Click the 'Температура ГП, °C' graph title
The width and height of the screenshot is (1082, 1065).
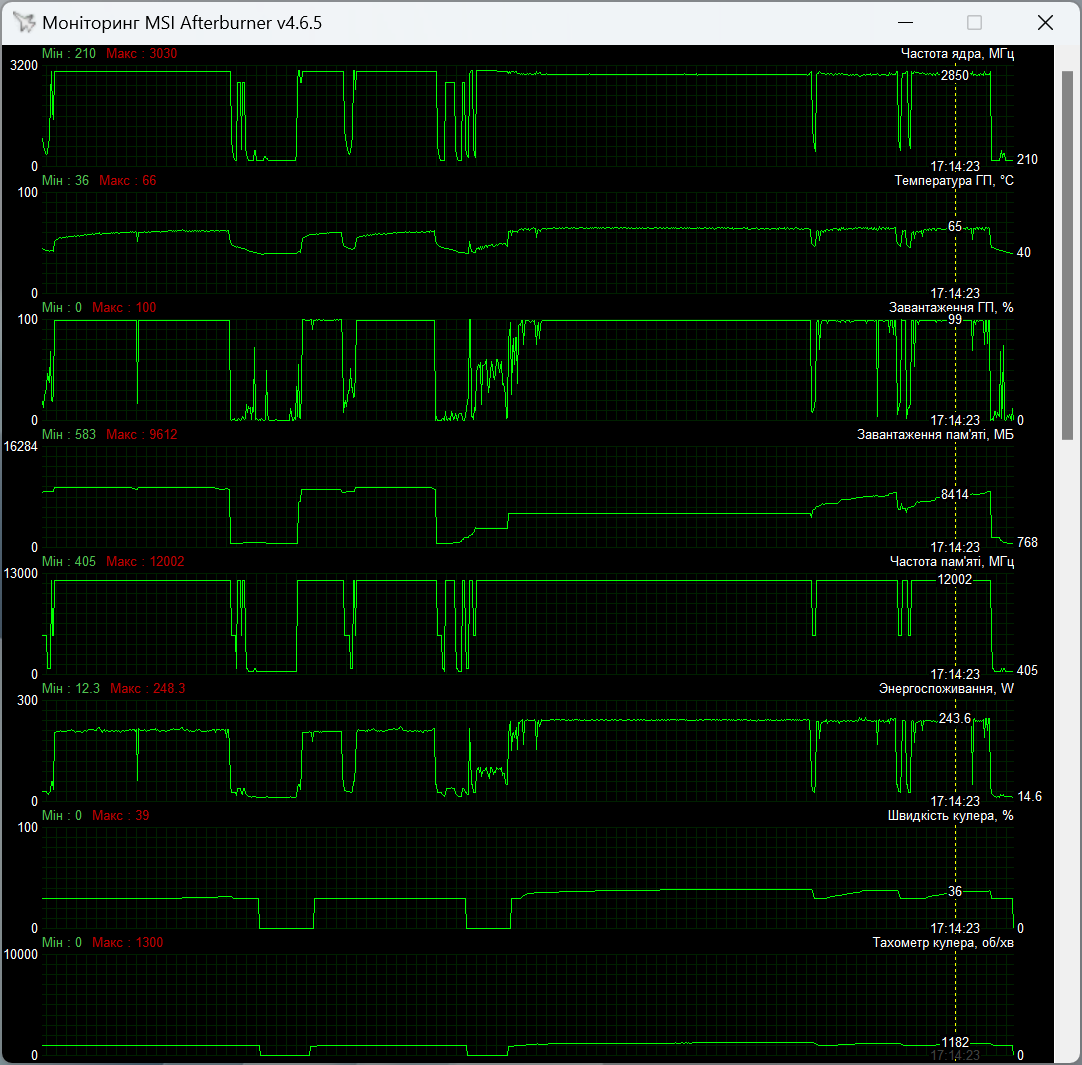click(x=954, y=181)
